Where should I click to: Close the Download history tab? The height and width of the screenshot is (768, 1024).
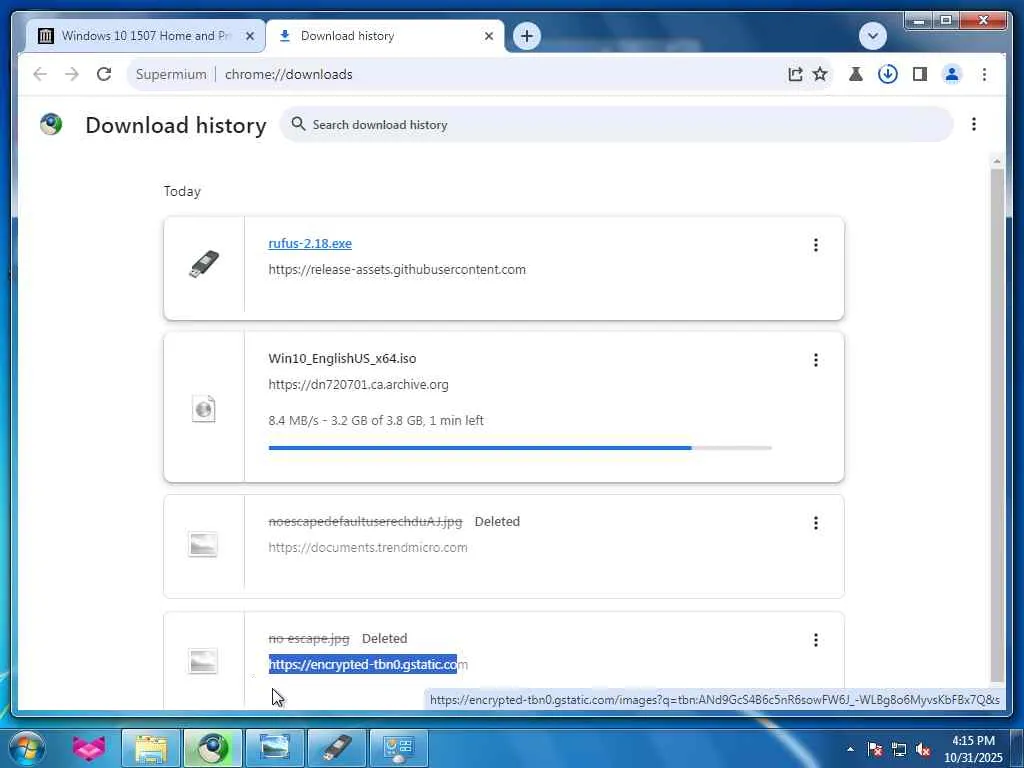coord(488,37)
